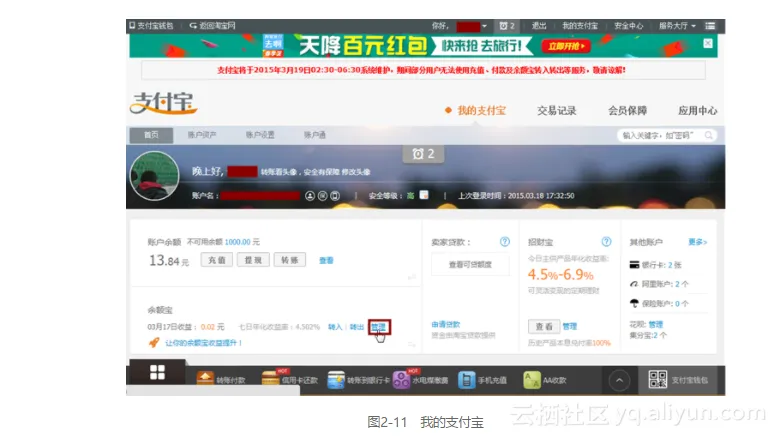Click the bank card icon next to 银行卡
This screenshot has height=437, width=777.
point(634,265)
